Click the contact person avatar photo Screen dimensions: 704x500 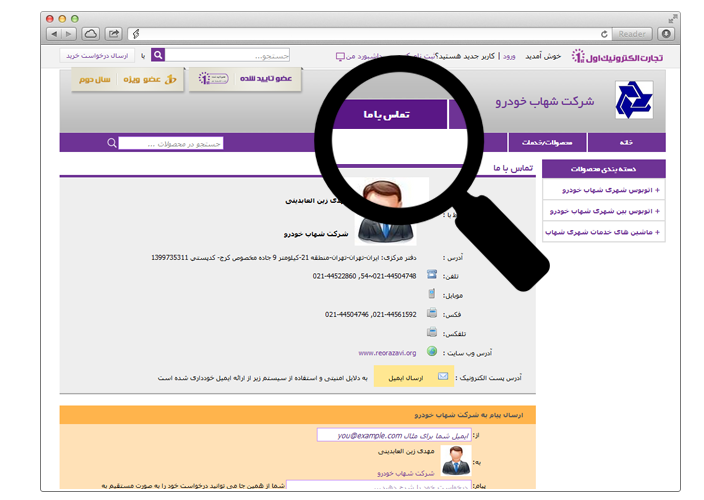pyautogui.click(x=387, y=211)
